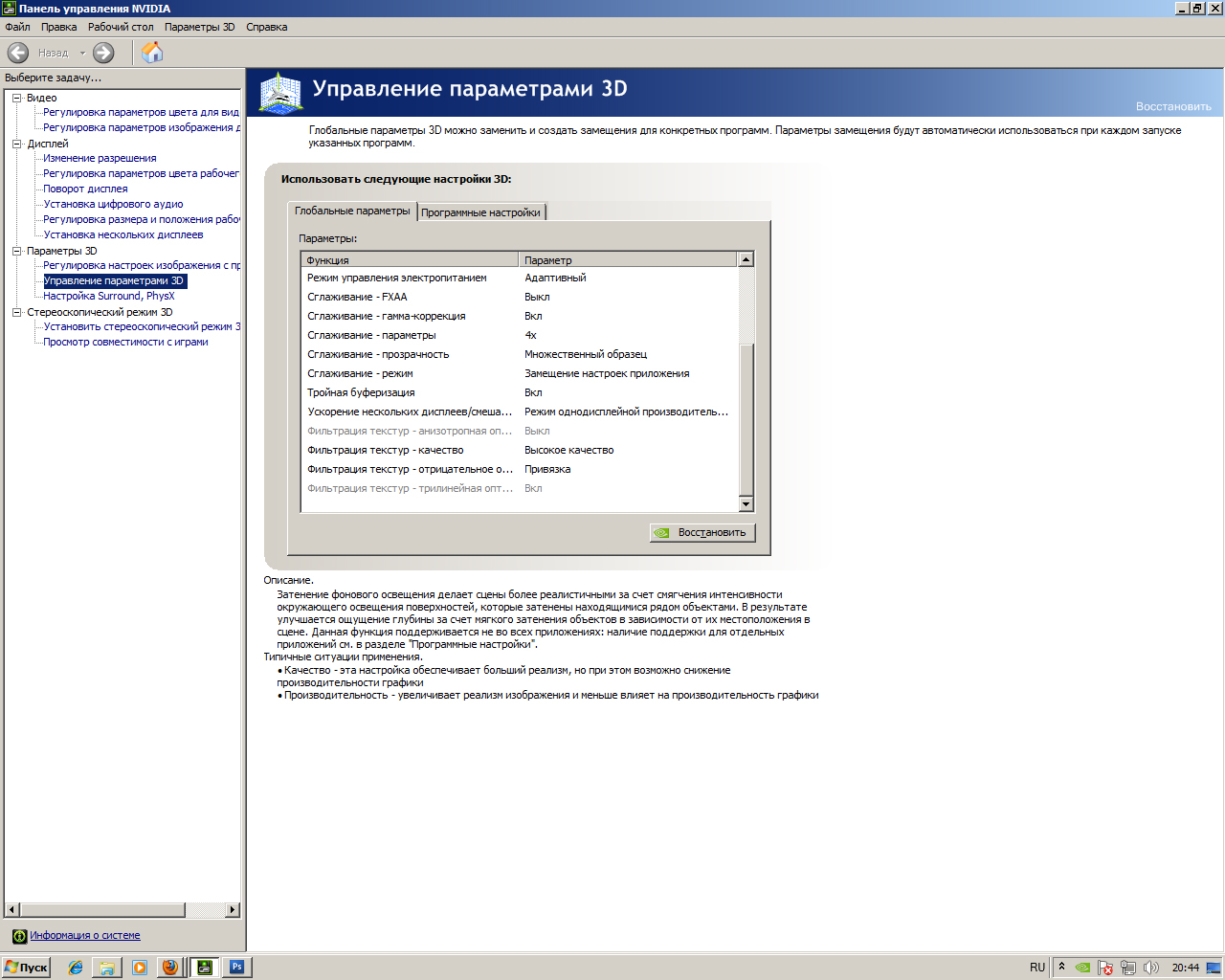
Task: Select the Тройная буферизация row
Action: point(520,392)
